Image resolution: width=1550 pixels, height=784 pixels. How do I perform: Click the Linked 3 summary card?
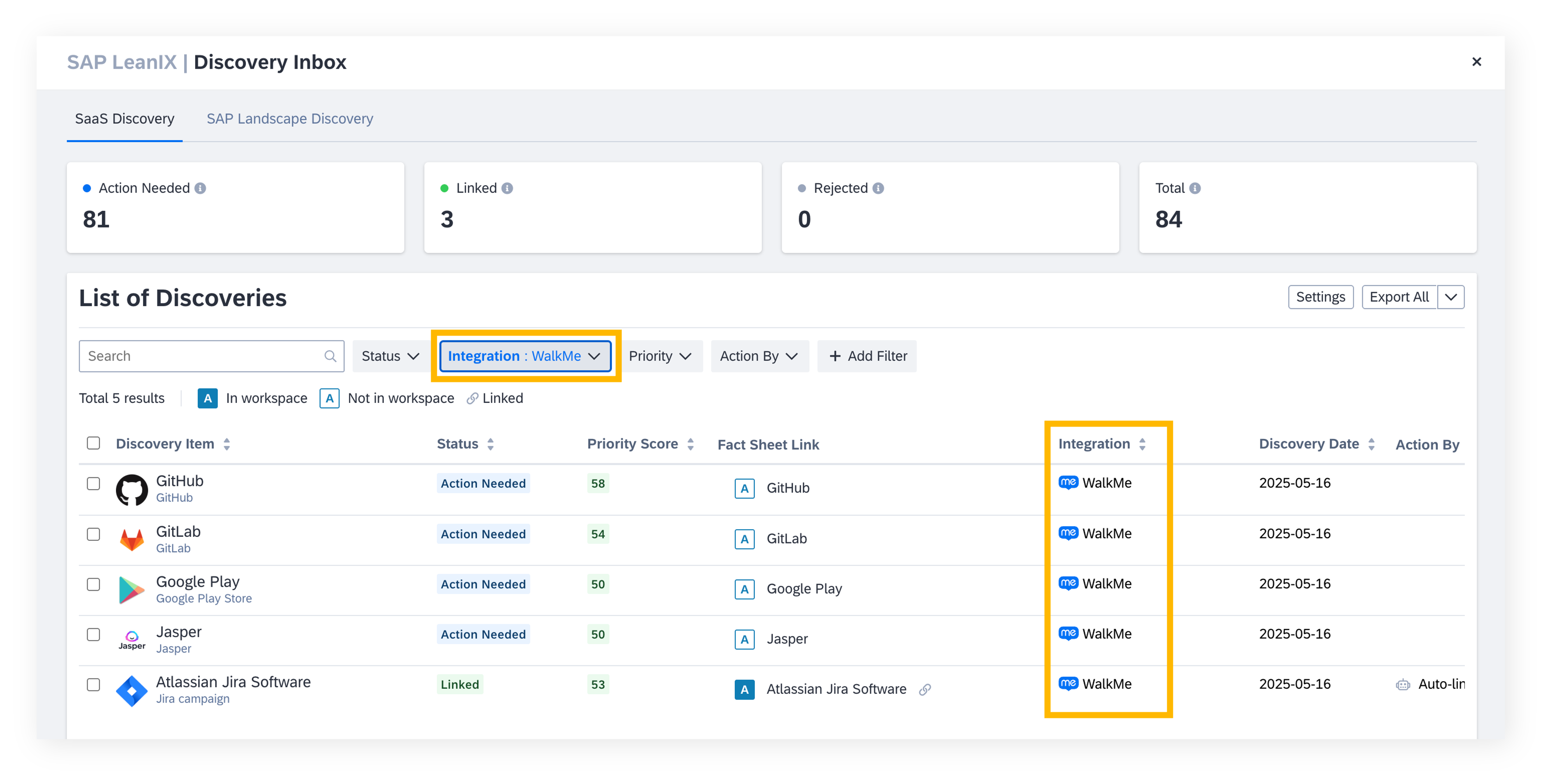(x=593, y=207)
